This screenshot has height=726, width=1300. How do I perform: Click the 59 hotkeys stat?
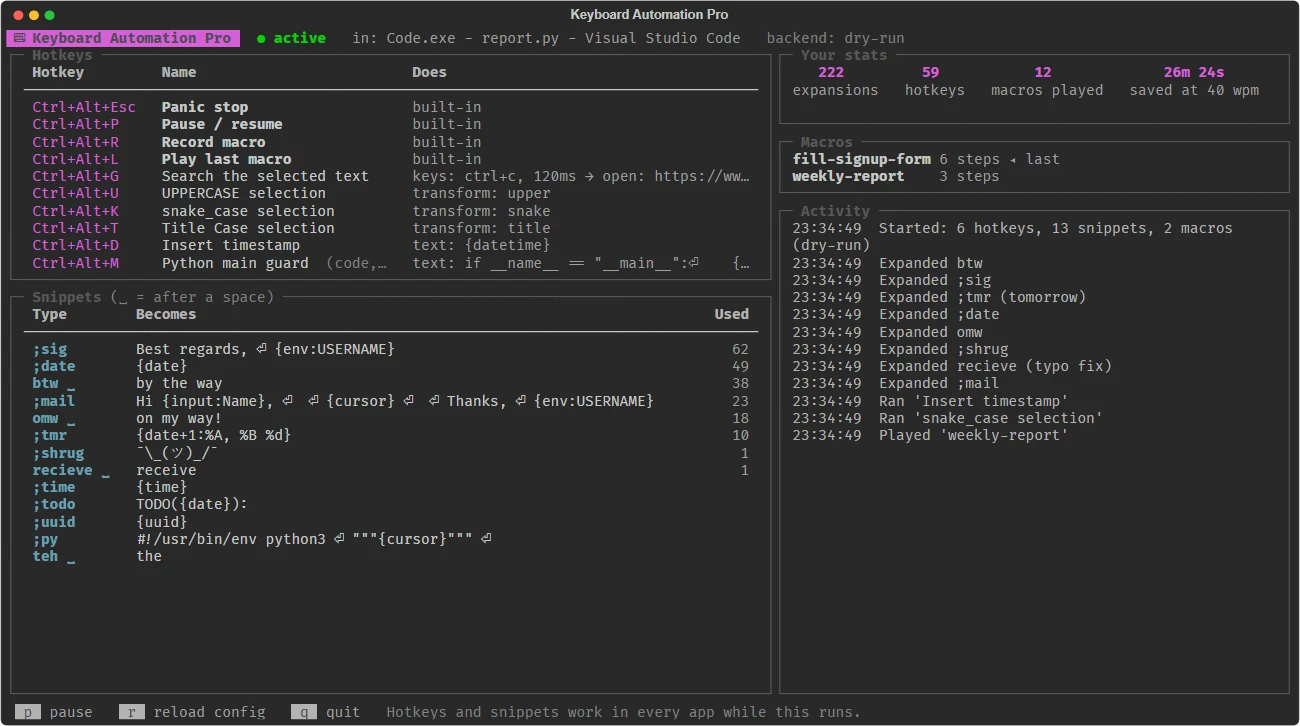coord(935,81)
